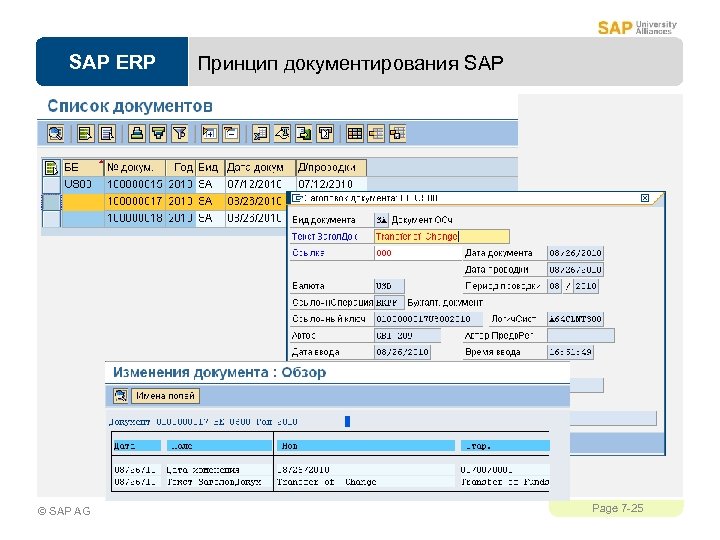
Task: Click the save layout icon
Action: click(x=398, y=134)
